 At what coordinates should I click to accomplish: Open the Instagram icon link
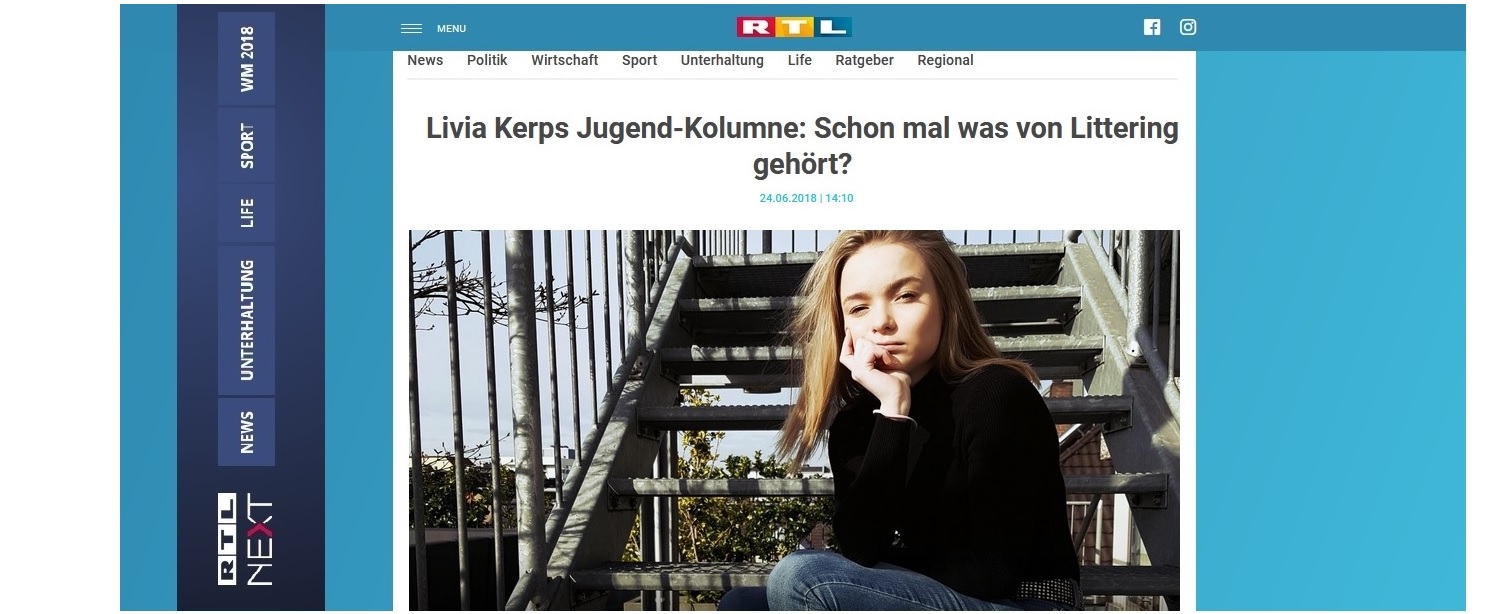1188,28
